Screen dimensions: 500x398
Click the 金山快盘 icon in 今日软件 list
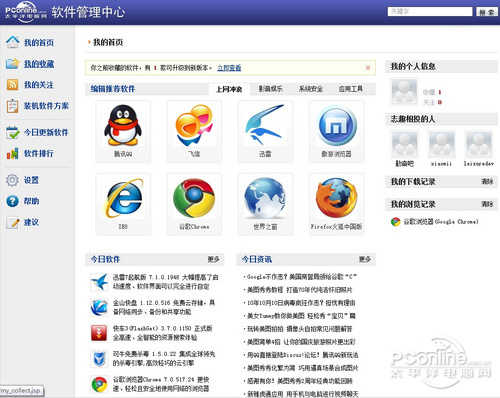(99, 307)
